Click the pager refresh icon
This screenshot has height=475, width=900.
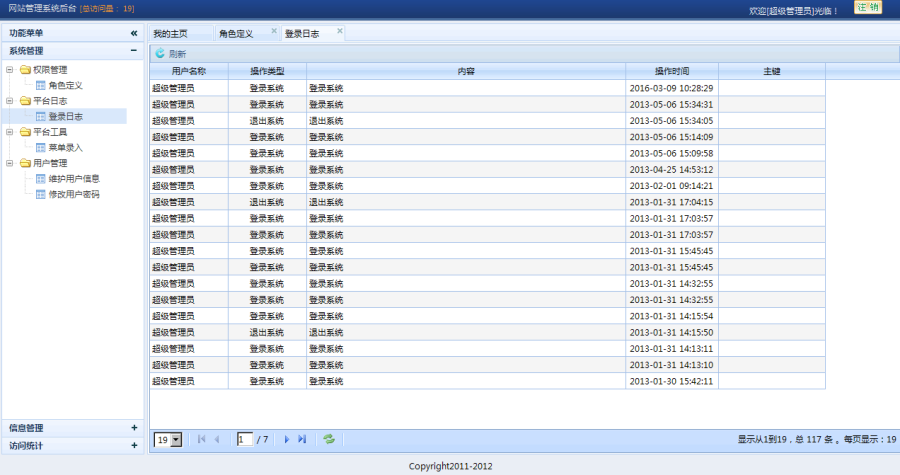coord(329,439)
